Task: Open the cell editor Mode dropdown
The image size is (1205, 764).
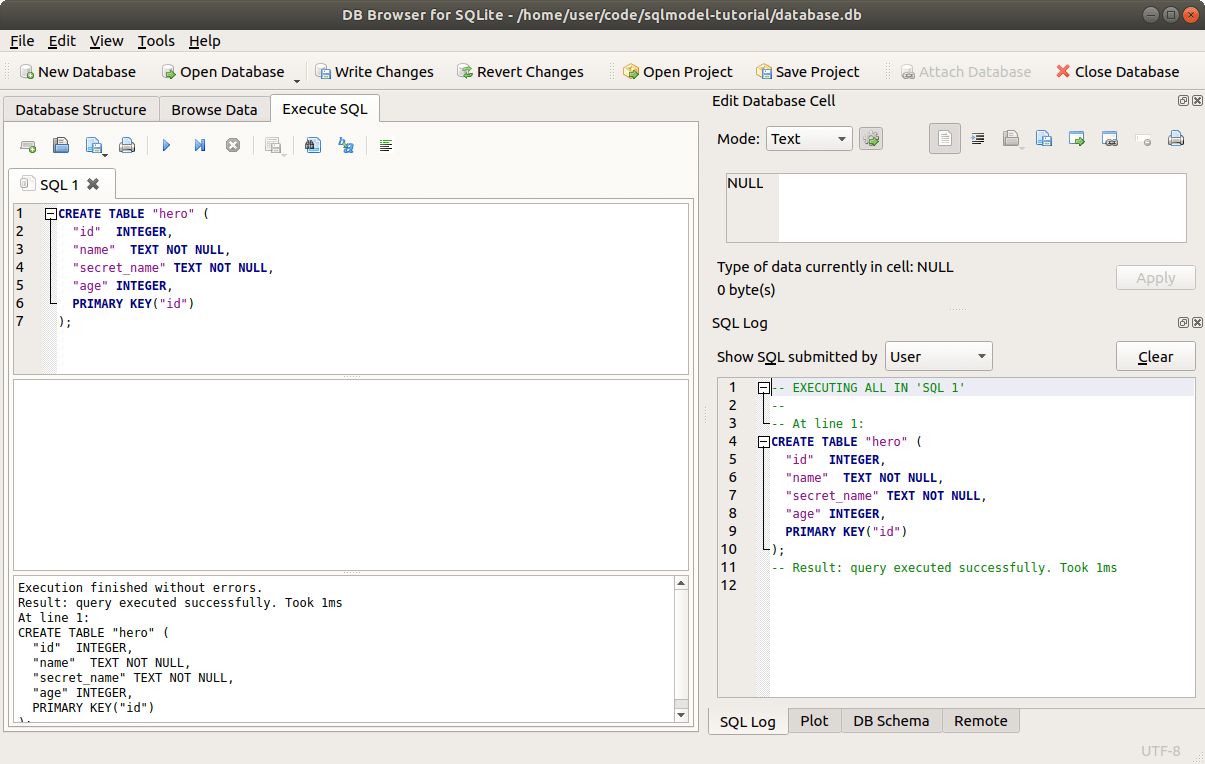Action: click(808, 138)
